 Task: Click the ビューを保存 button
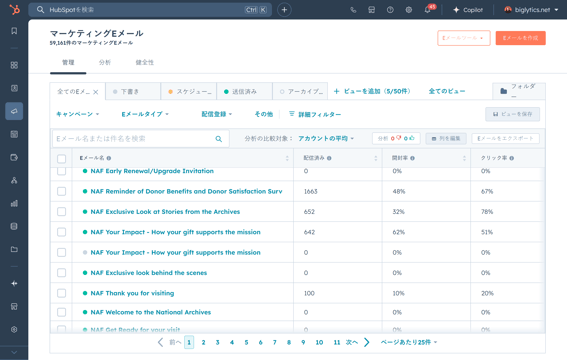tap(512, 114)
